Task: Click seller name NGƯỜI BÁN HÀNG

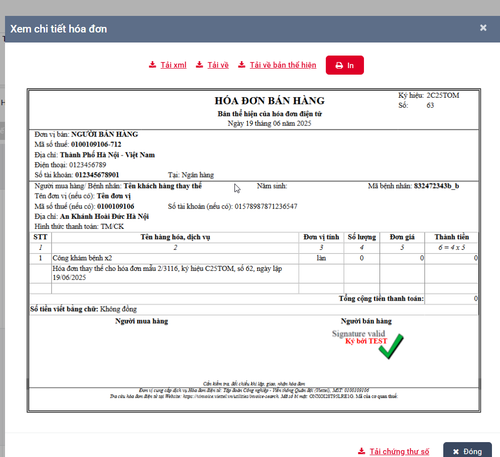Action: [105, 134]
